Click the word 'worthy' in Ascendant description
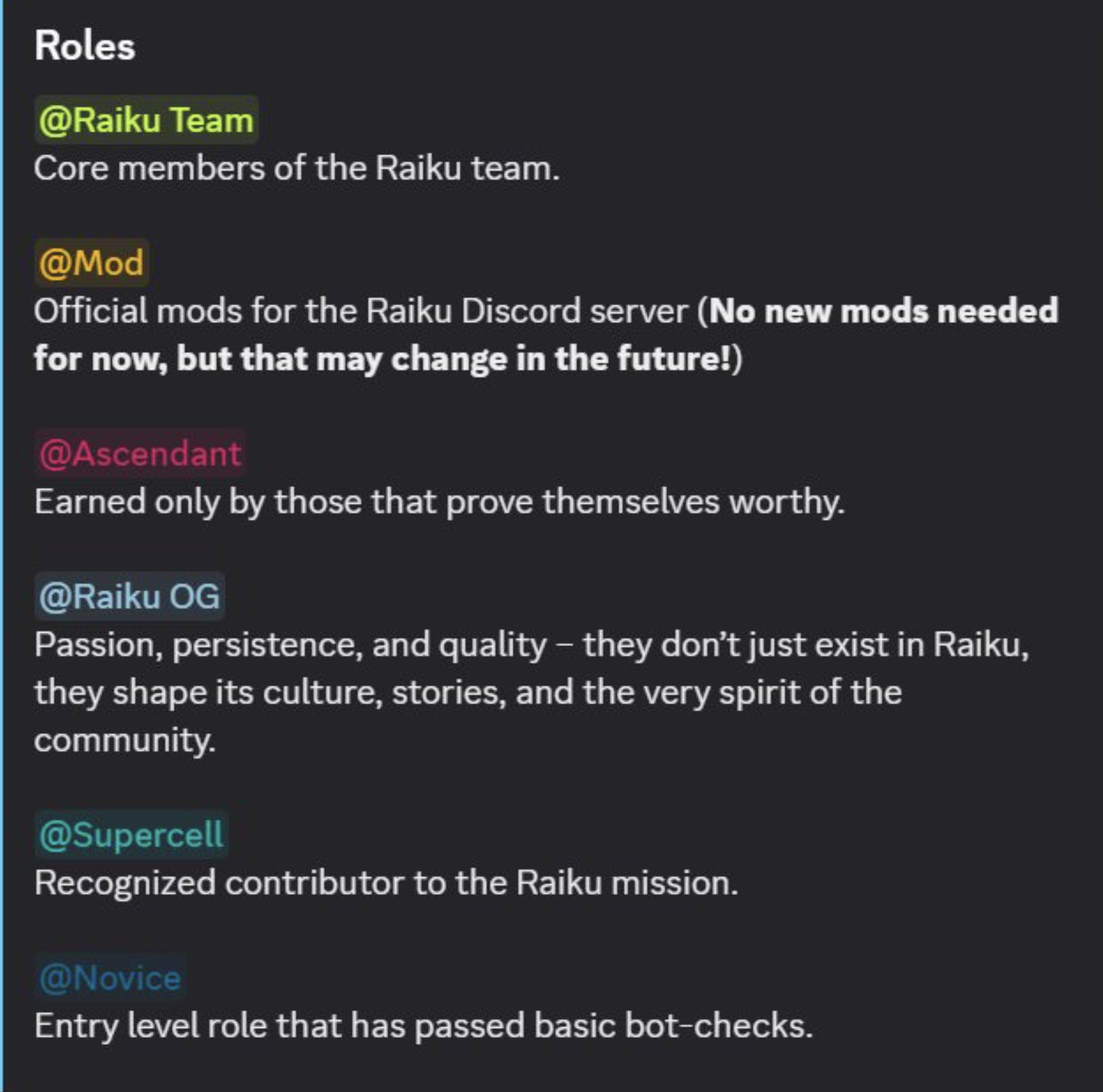The image size is (1103, 1092). click(x=787, y=502)
